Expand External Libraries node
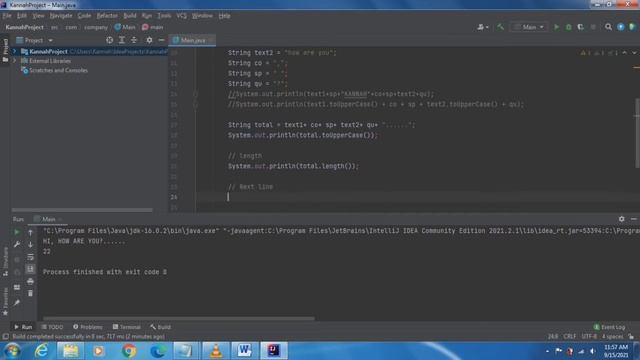Viewport: 640px width, 360px height. pos(15,61)
